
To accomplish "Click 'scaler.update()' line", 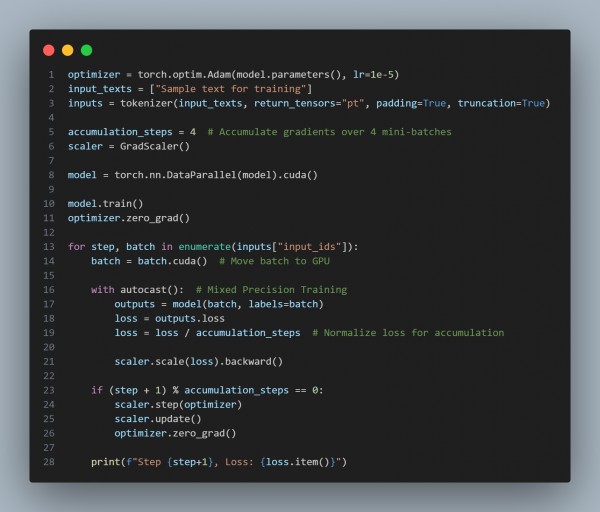I will 158,419.
